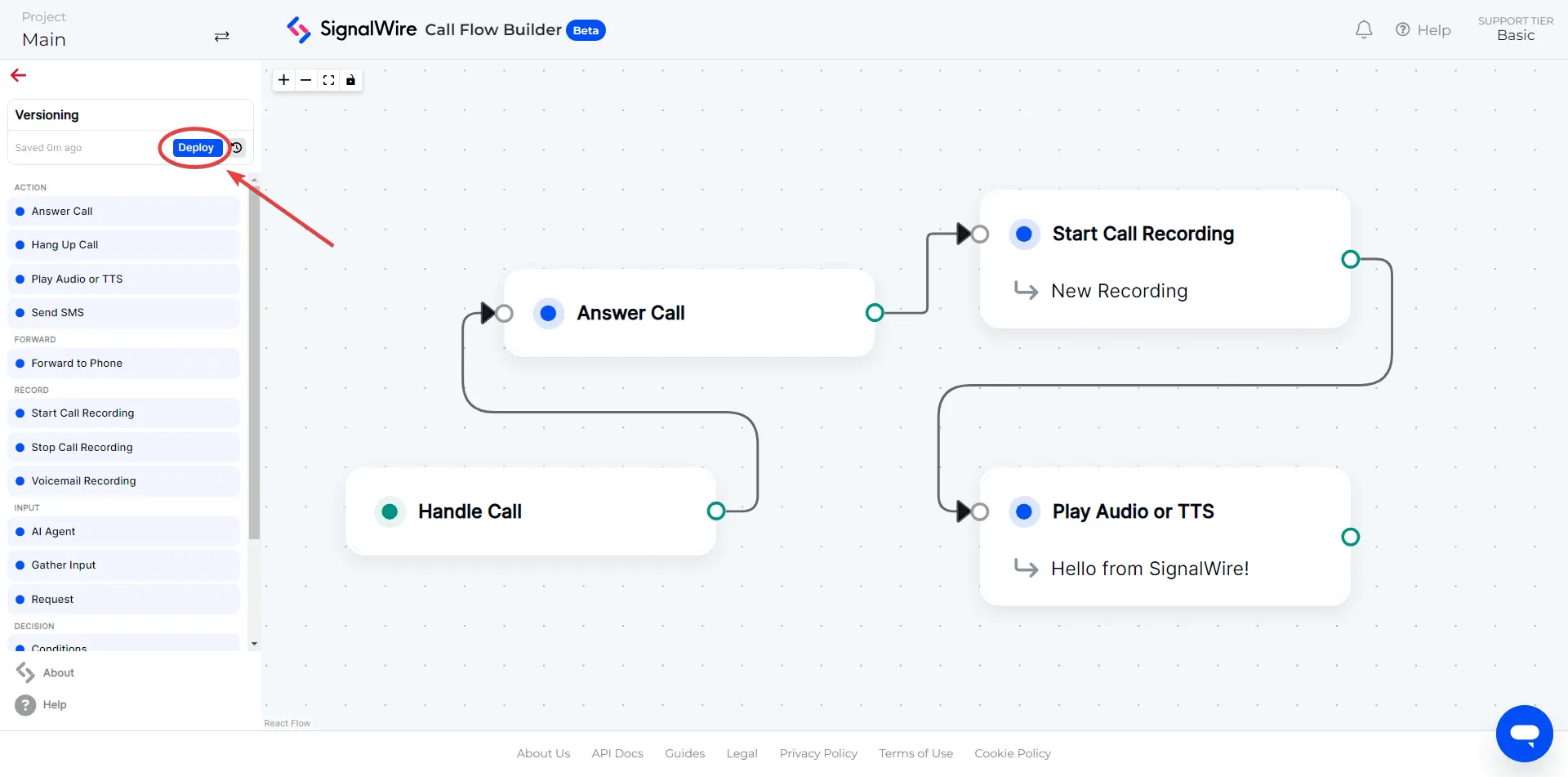Viewport: 1568px width, 777px height.
Task: Open version history via the clock icon
Action: pyautogui.click(x=236, y=148)
